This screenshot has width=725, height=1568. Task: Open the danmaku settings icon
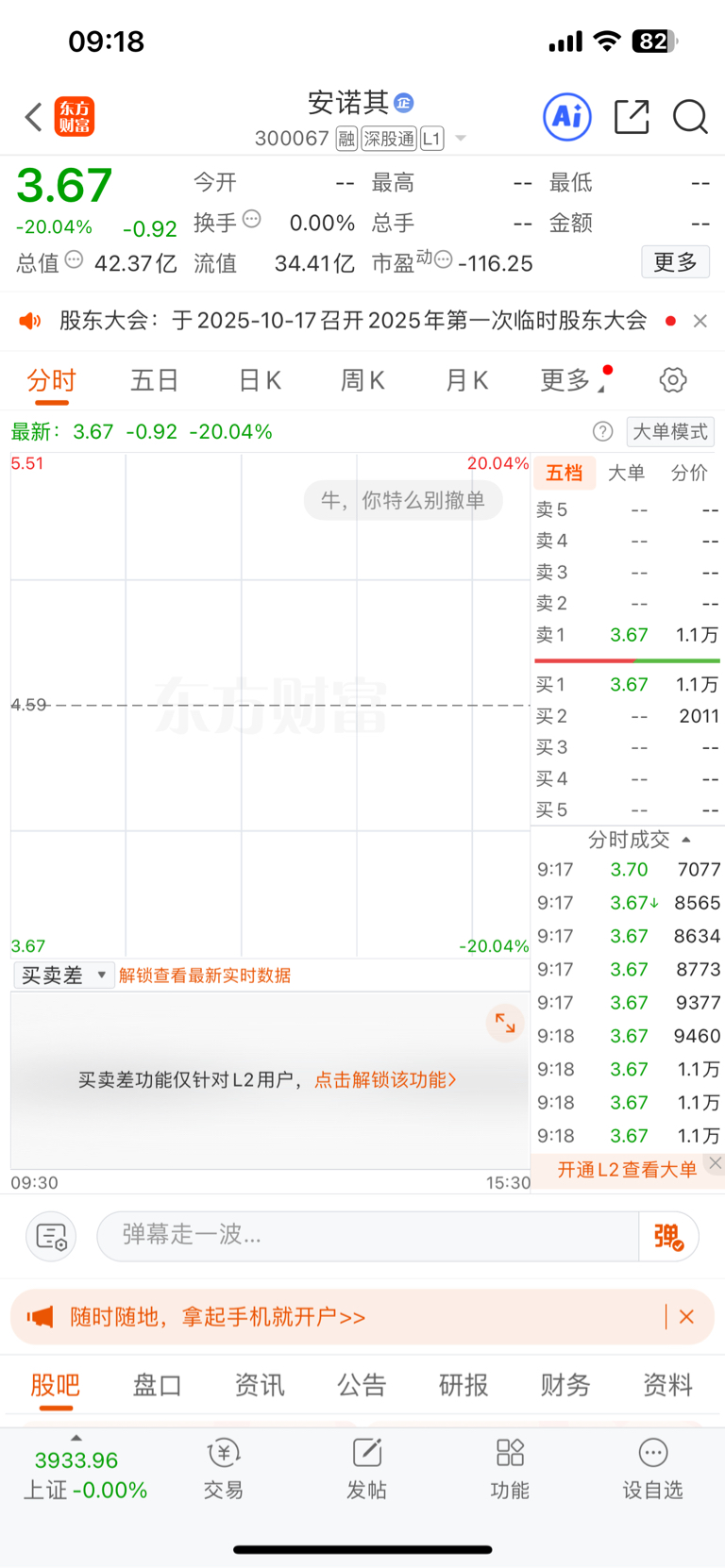(51, 1236)
